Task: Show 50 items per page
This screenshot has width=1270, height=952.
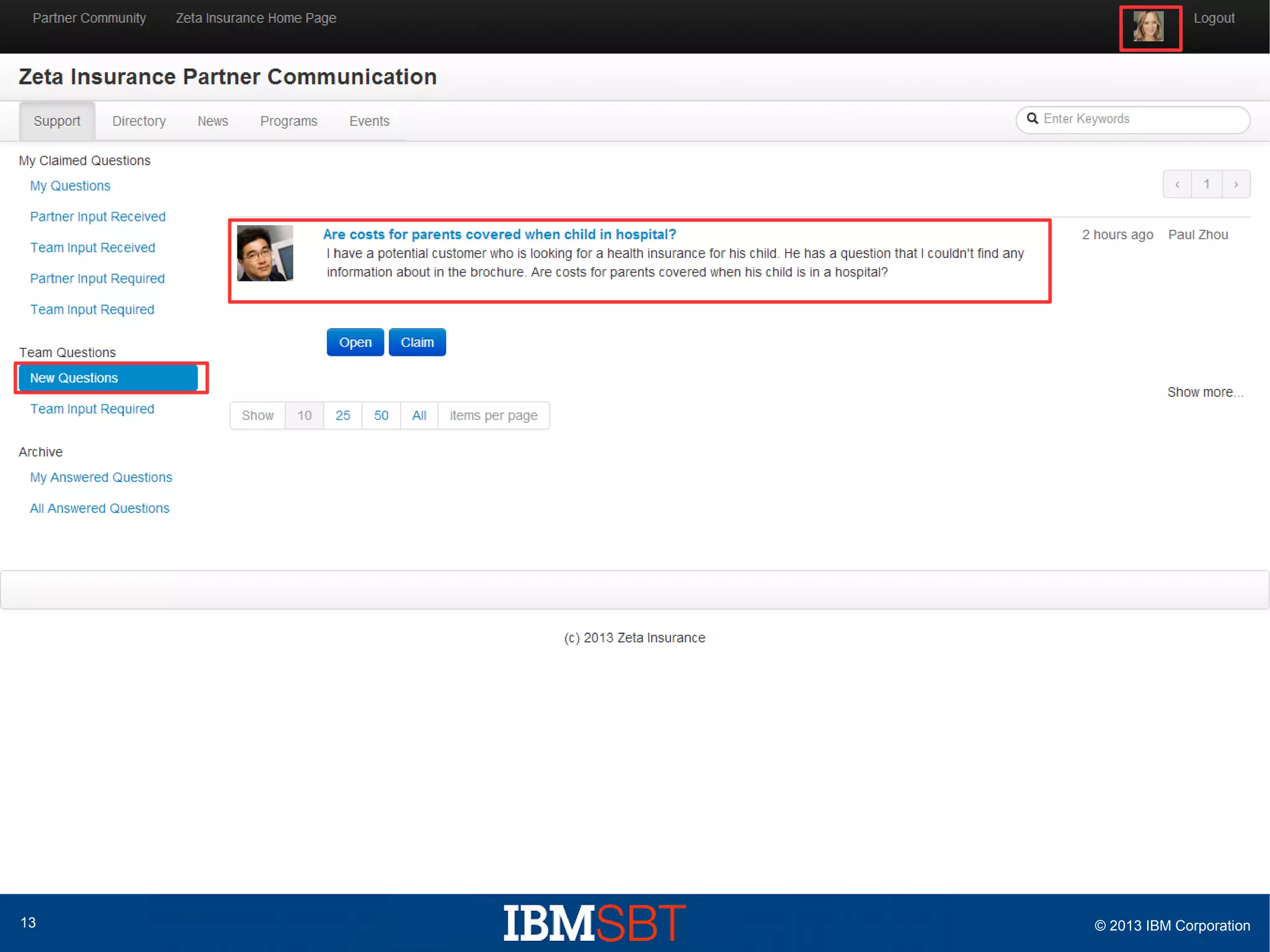Action: (381, 416)
